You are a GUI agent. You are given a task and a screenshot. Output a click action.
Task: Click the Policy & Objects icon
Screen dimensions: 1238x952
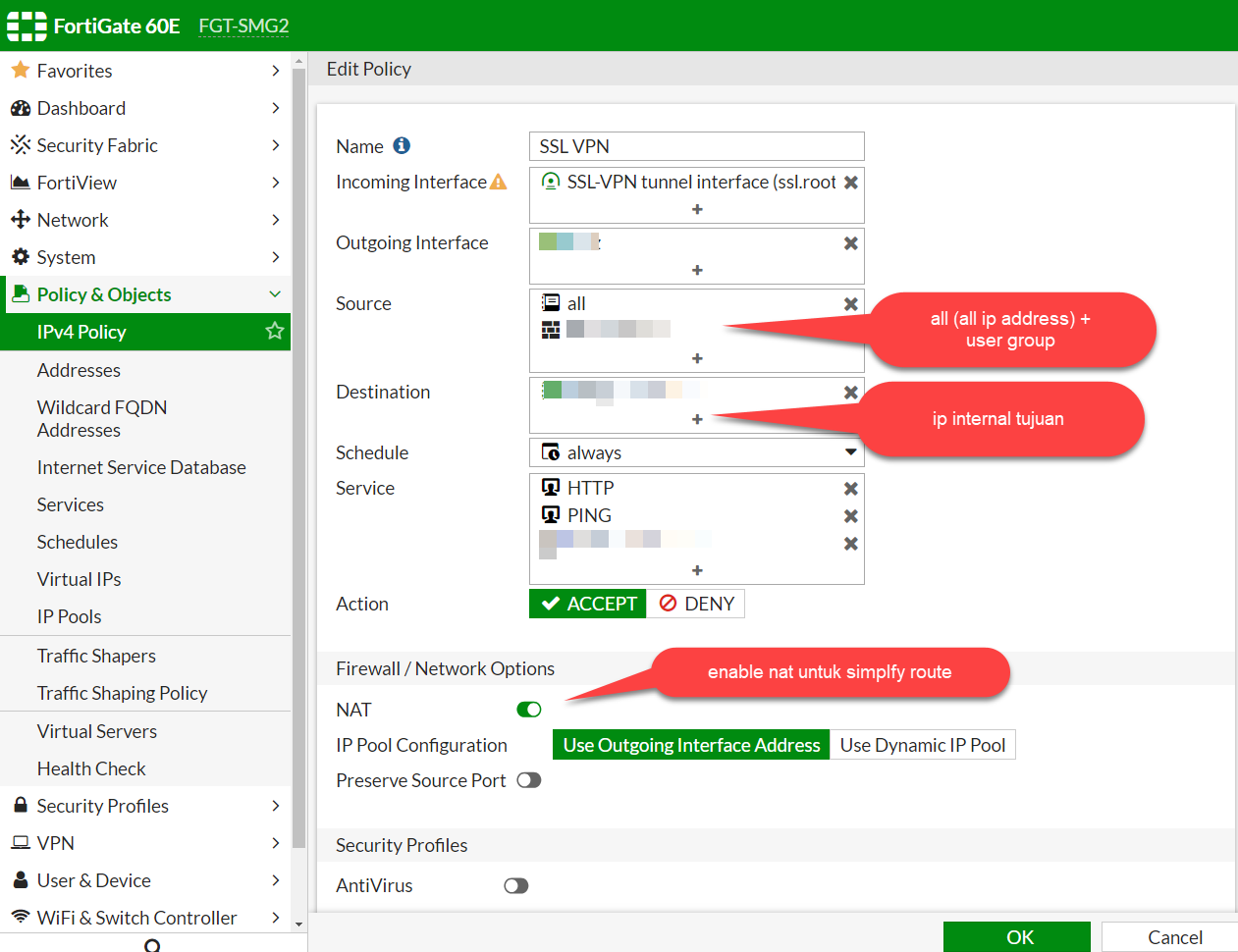(20, 293)
